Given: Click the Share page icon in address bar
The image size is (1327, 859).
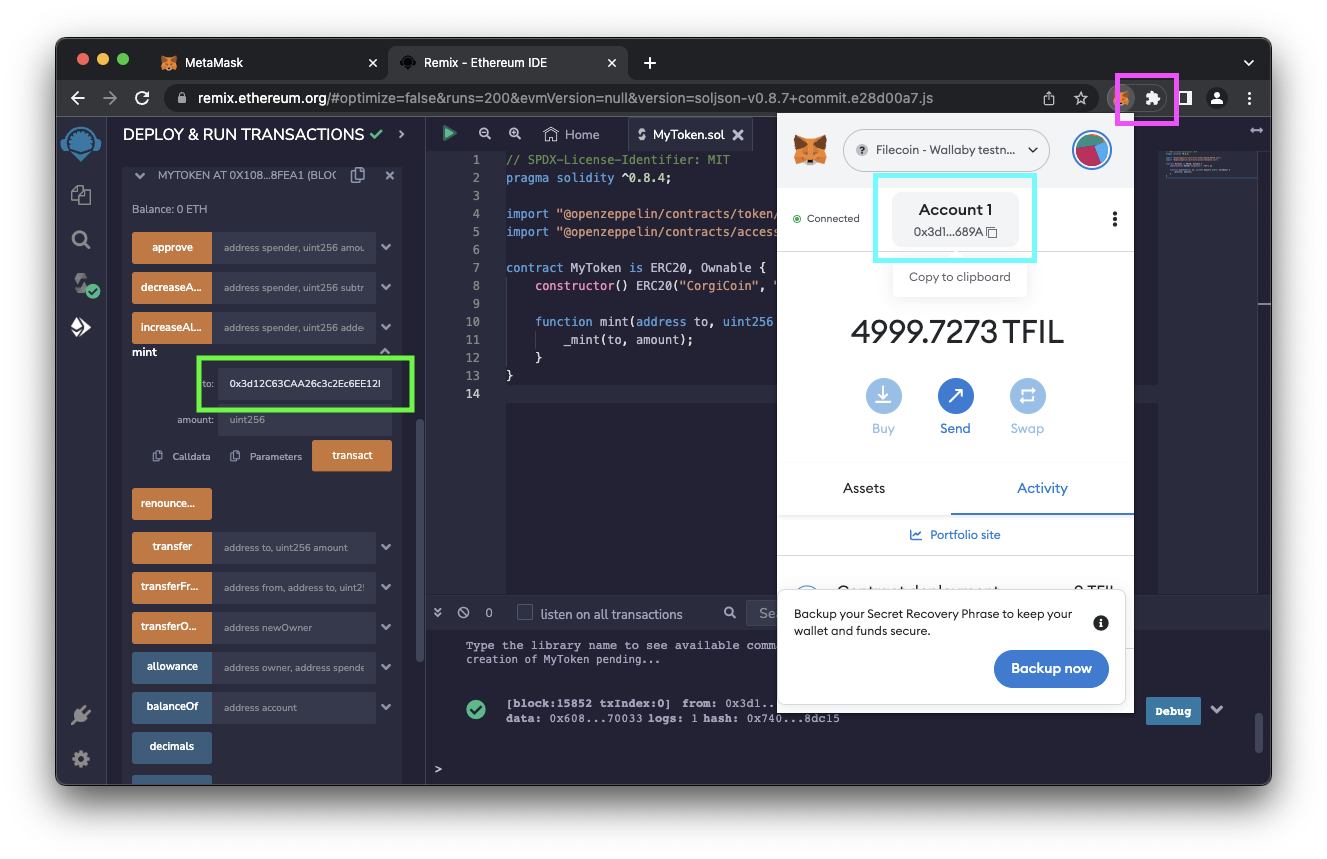Looking at the screenshot, I should 1049,98.
